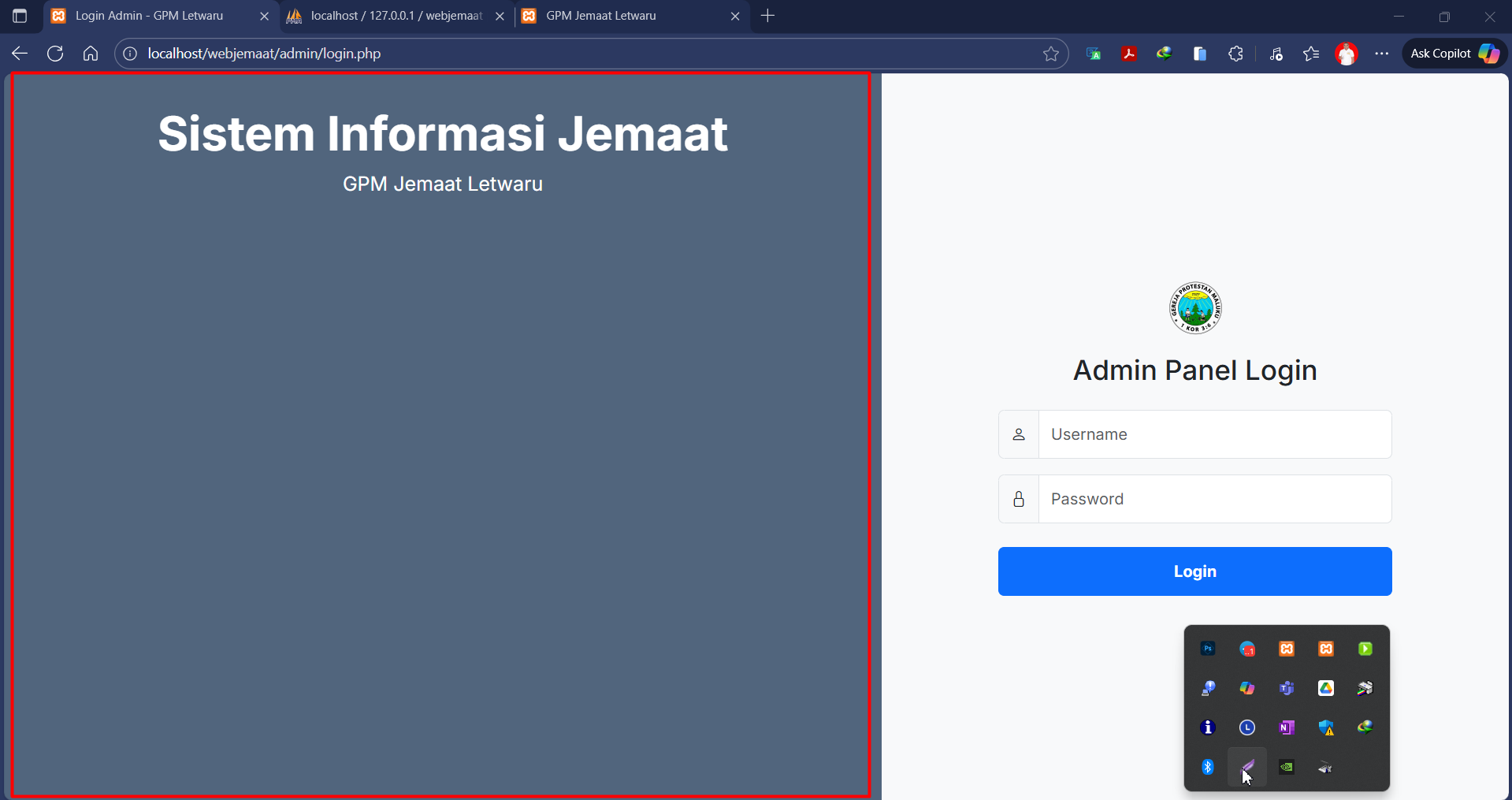Open Google Drive tray icon

[x=1326, y=687]
